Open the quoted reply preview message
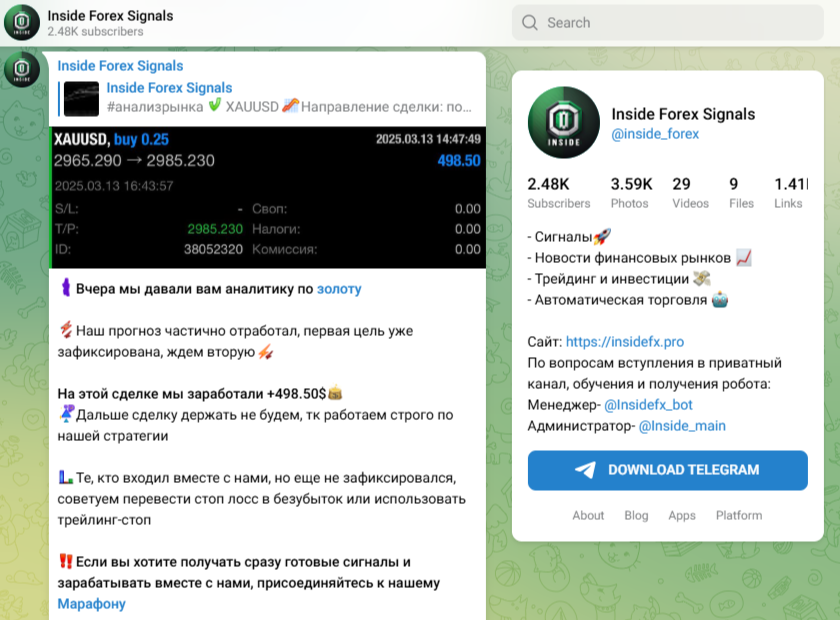The image size is (840, 620). [266, 98]
